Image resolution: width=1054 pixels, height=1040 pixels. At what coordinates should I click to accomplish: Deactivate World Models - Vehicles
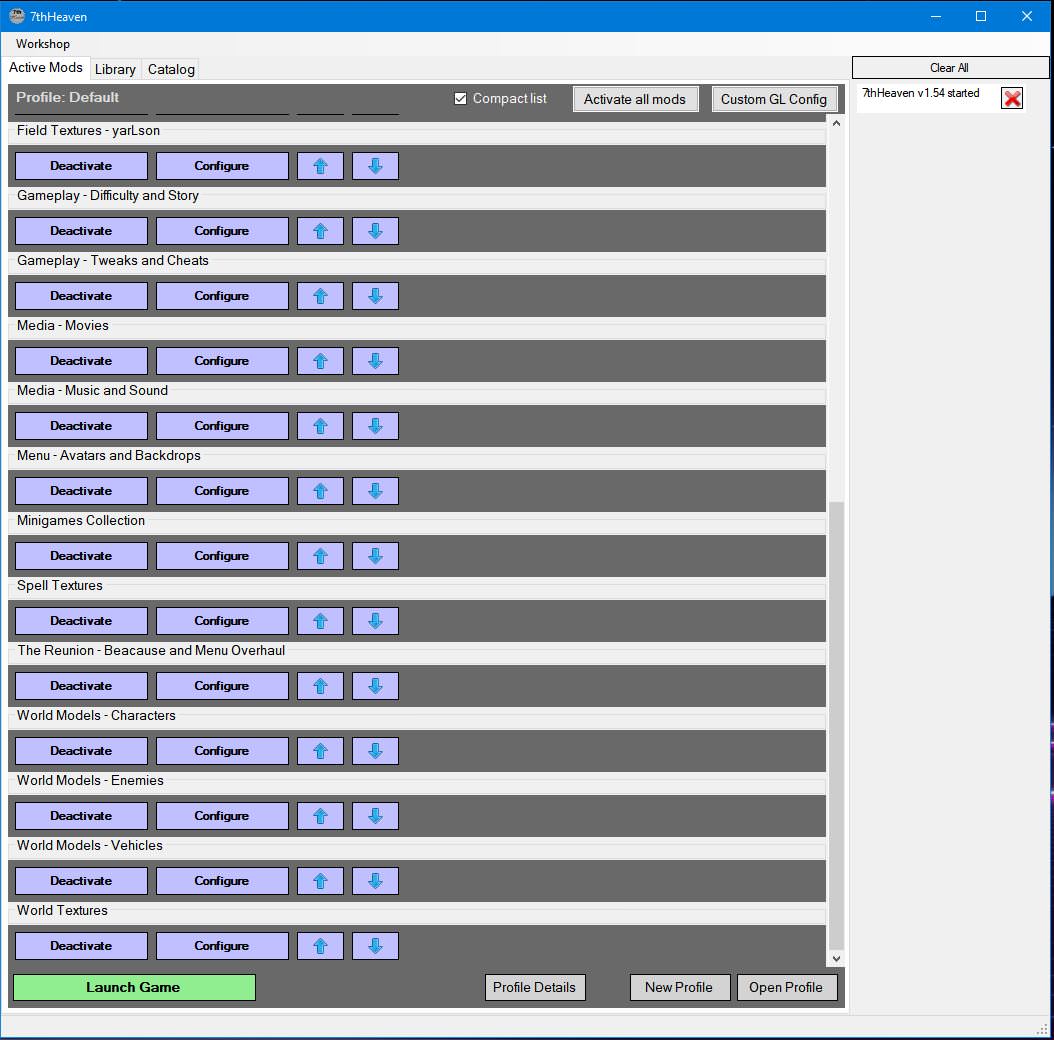click(x=81, y=881)
